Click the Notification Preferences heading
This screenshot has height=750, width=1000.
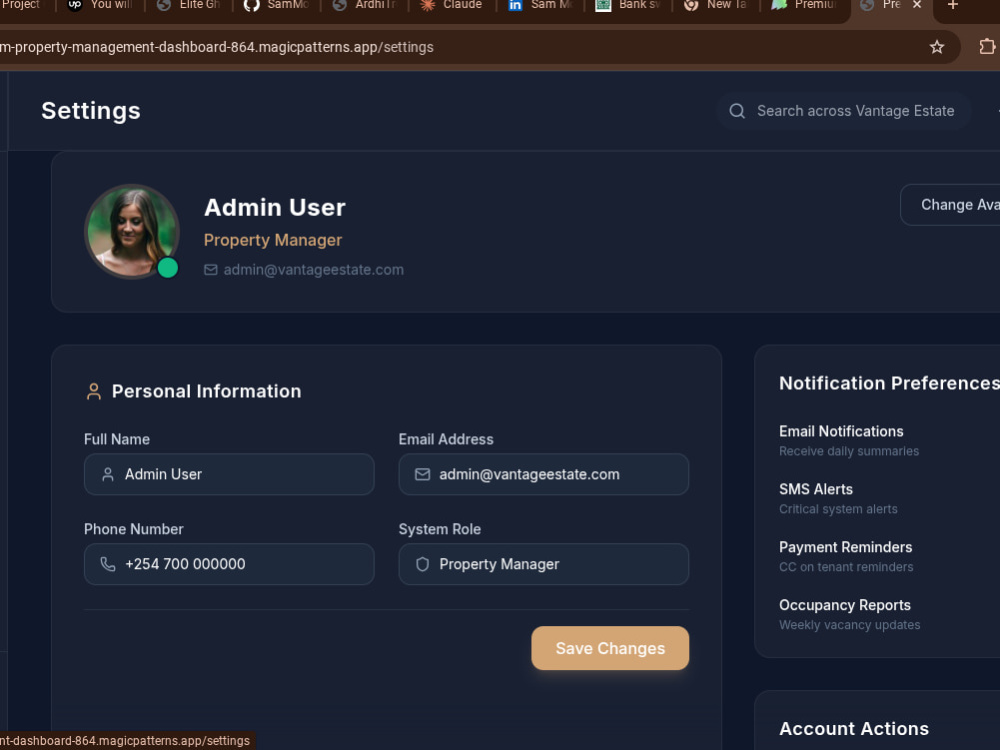[x=890, y=383]
